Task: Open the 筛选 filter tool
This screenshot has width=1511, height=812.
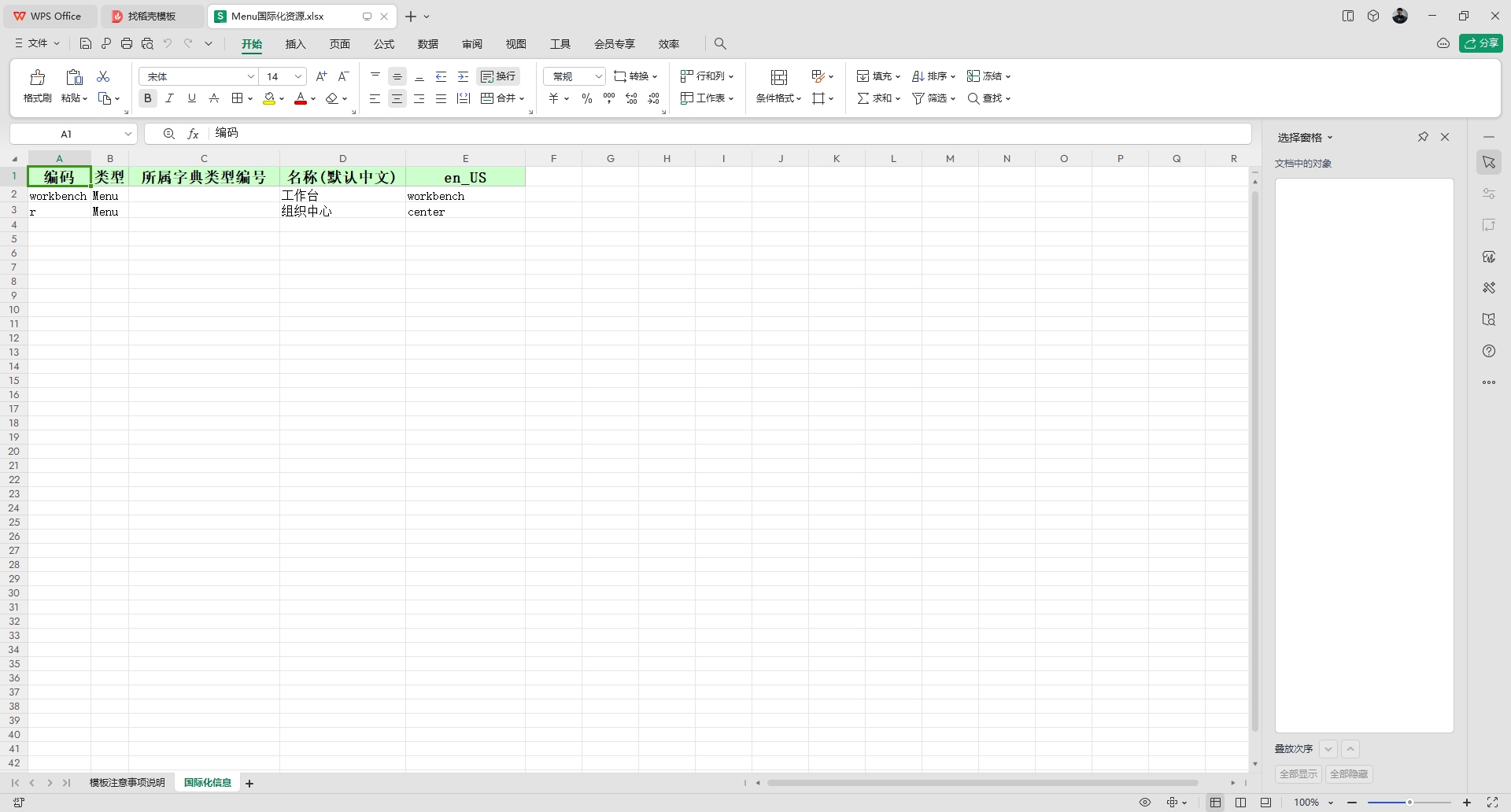Action: pyautogui.click(x=931, y=98)
